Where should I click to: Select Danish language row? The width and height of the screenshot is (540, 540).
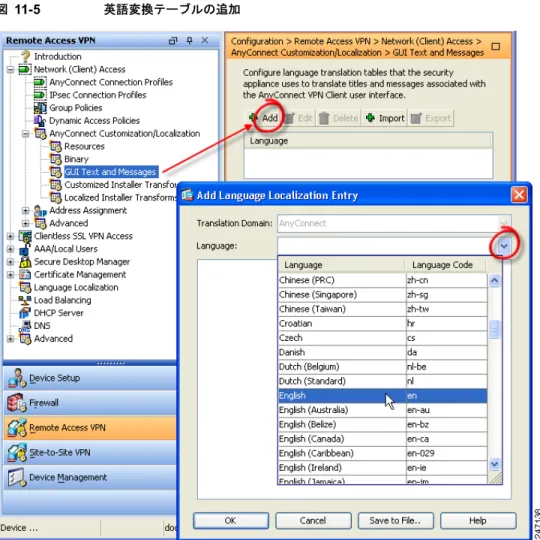coord(382,352)
